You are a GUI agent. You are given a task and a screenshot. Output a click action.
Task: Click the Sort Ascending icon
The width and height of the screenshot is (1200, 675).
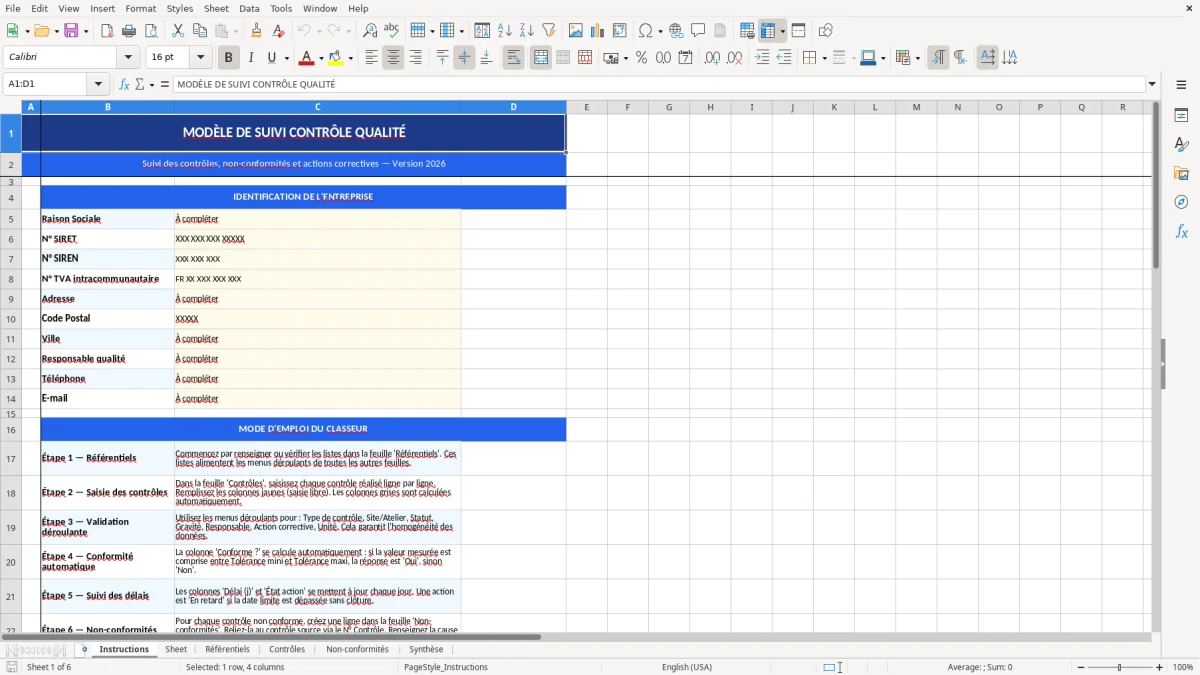pos(505,31)
